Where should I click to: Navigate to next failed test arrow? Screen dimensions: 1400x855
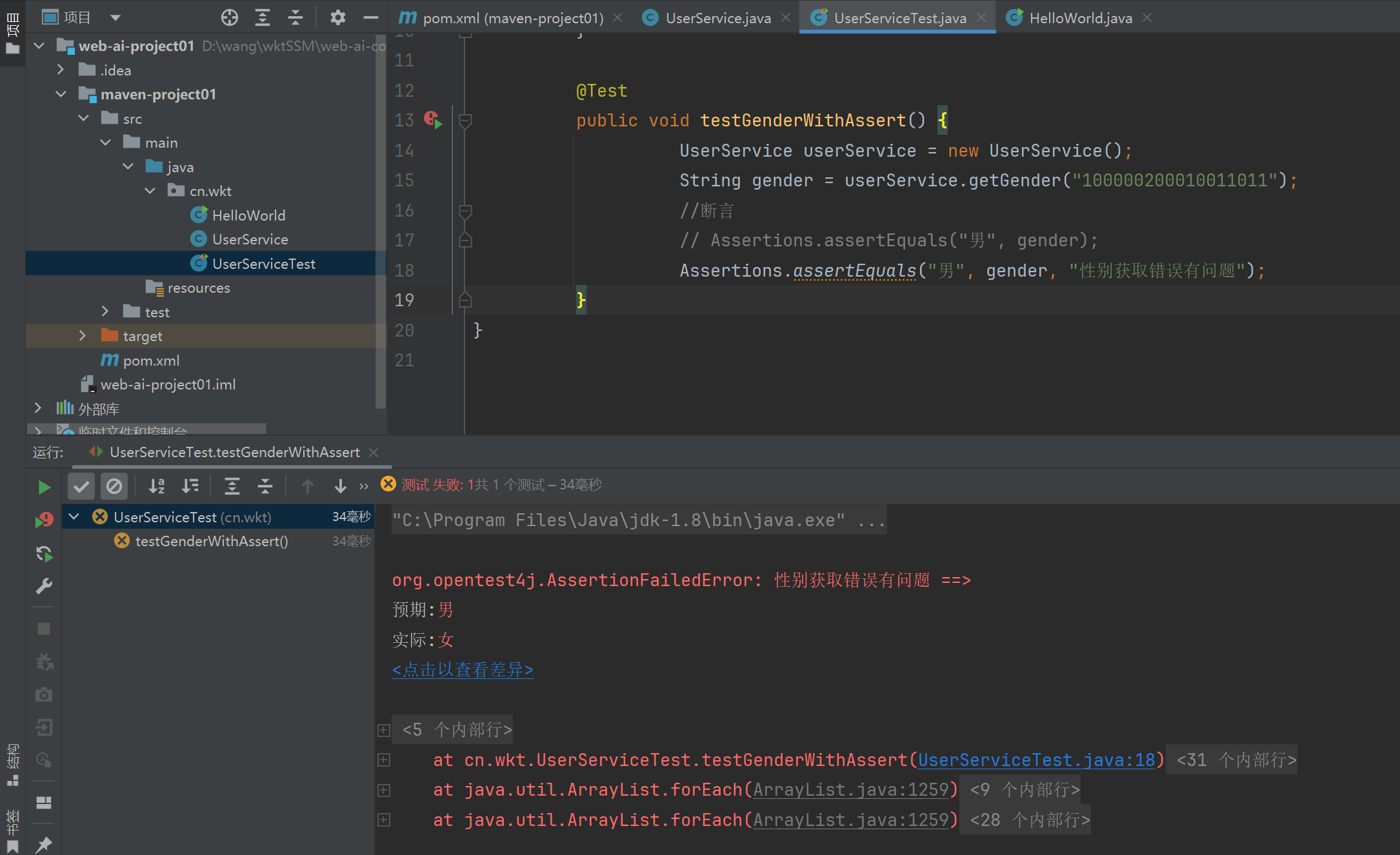pyautogui.click(x=340, y=486)
